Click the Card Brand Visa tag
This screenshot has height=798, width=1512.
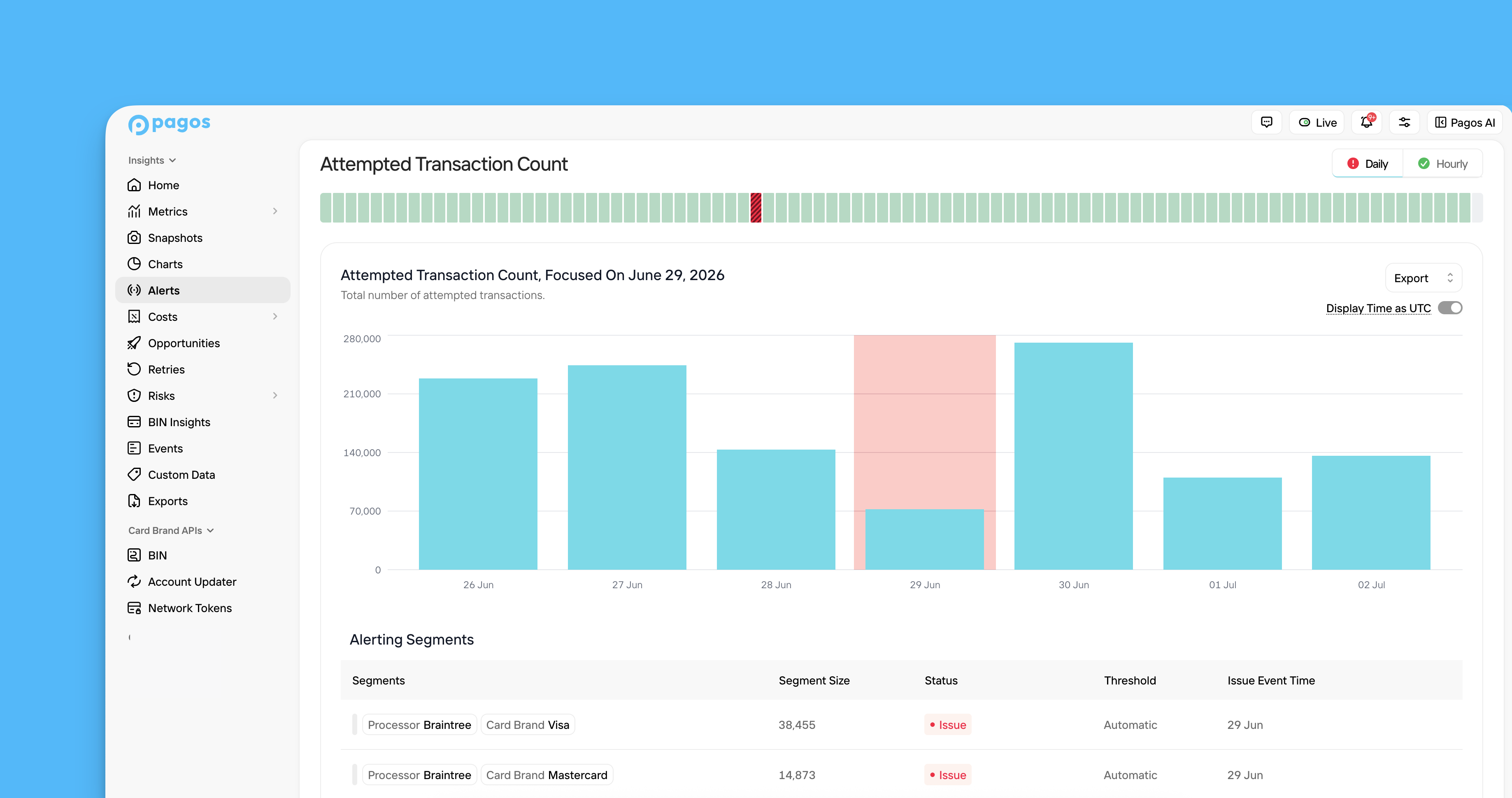[x=528, y=725]
